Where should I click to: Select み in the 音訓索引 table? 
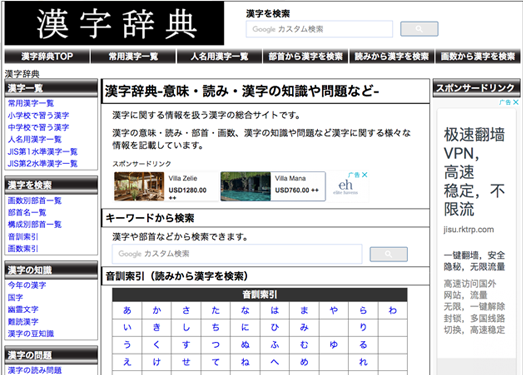coord(304,328)
